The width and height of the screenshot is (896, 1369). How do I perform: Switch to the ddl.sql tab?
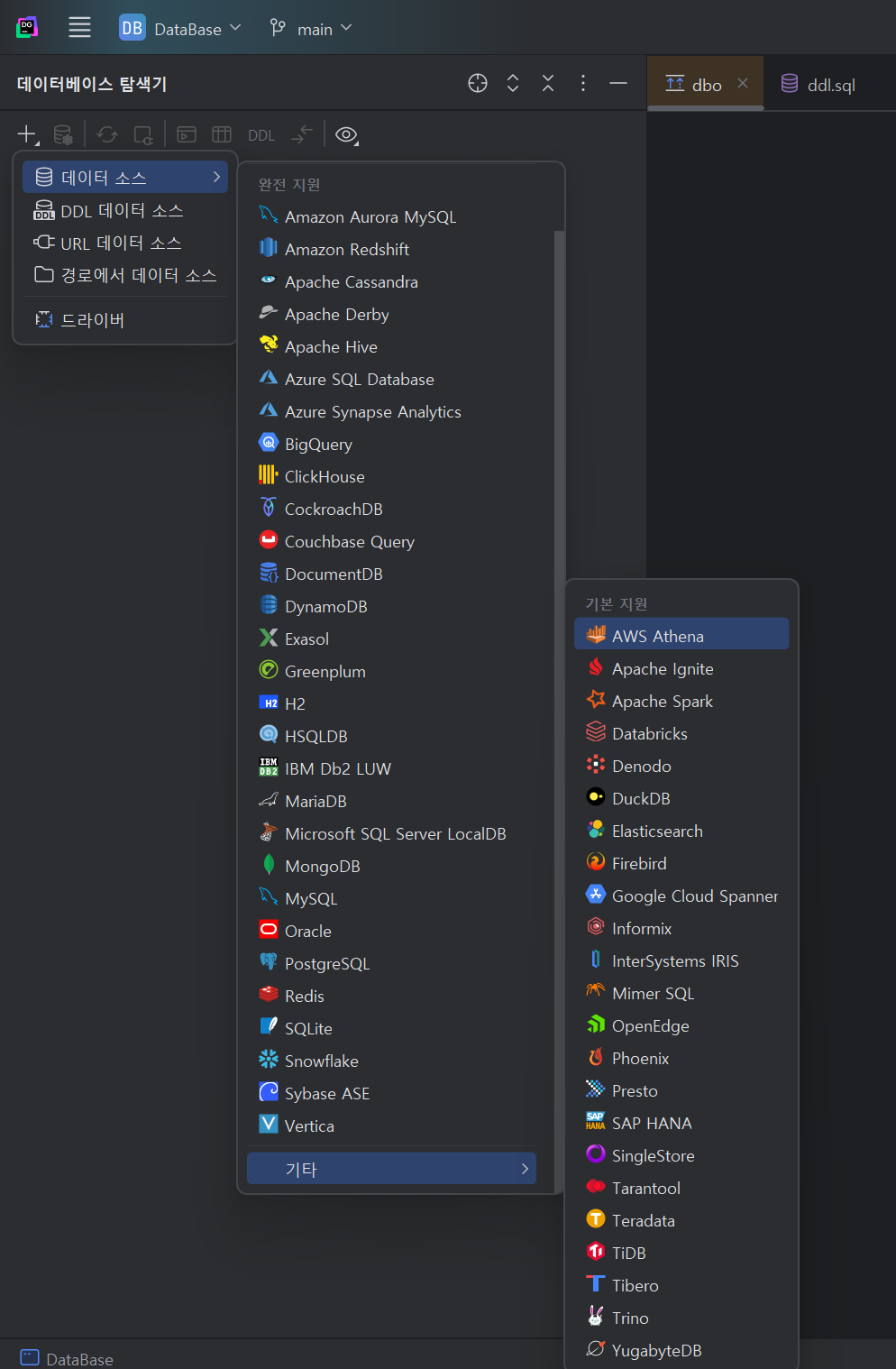point(818,85)
